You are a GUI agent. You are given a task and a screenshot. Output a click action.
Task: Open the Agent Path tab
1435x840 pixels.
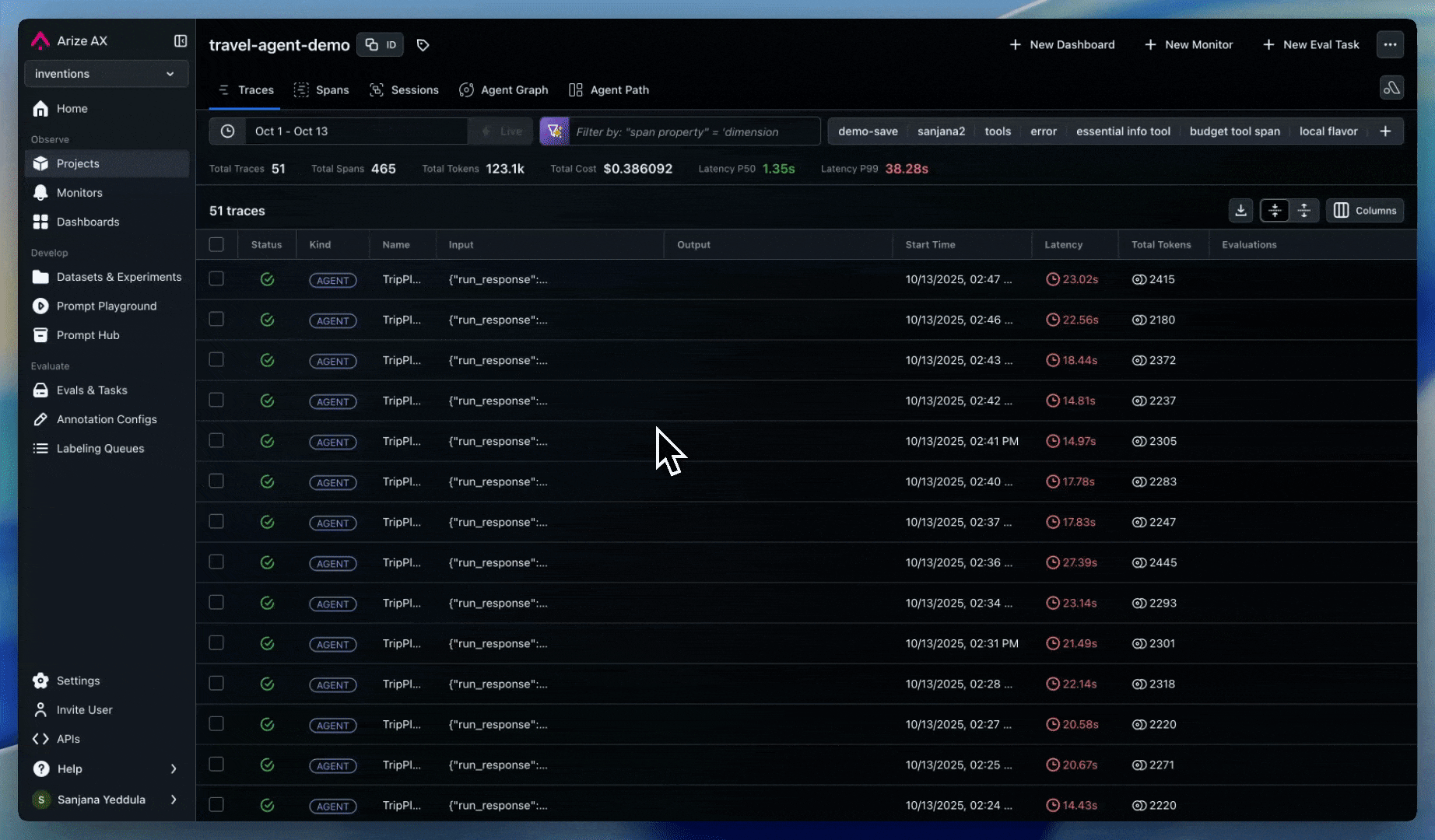pos(609,90)
